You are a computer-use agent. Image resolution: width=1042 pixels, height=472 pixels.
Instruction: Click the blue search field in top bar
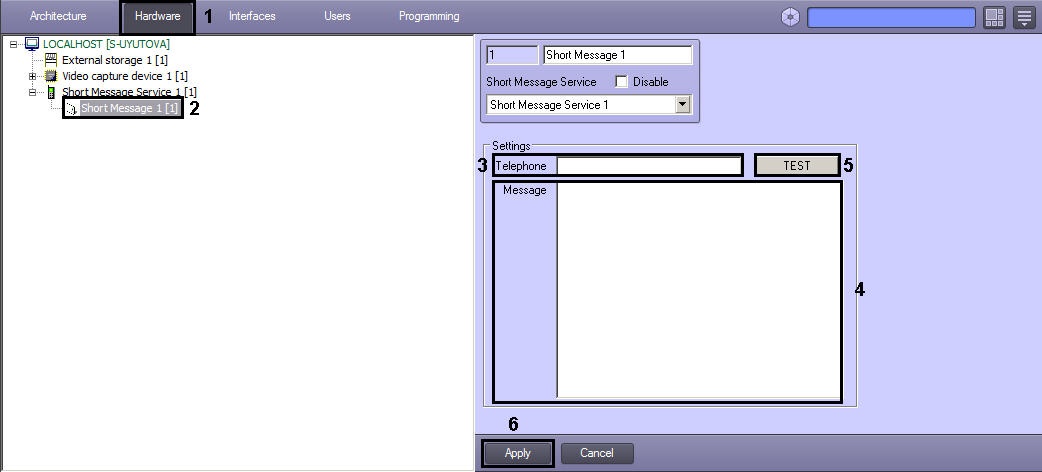point(891,17)
